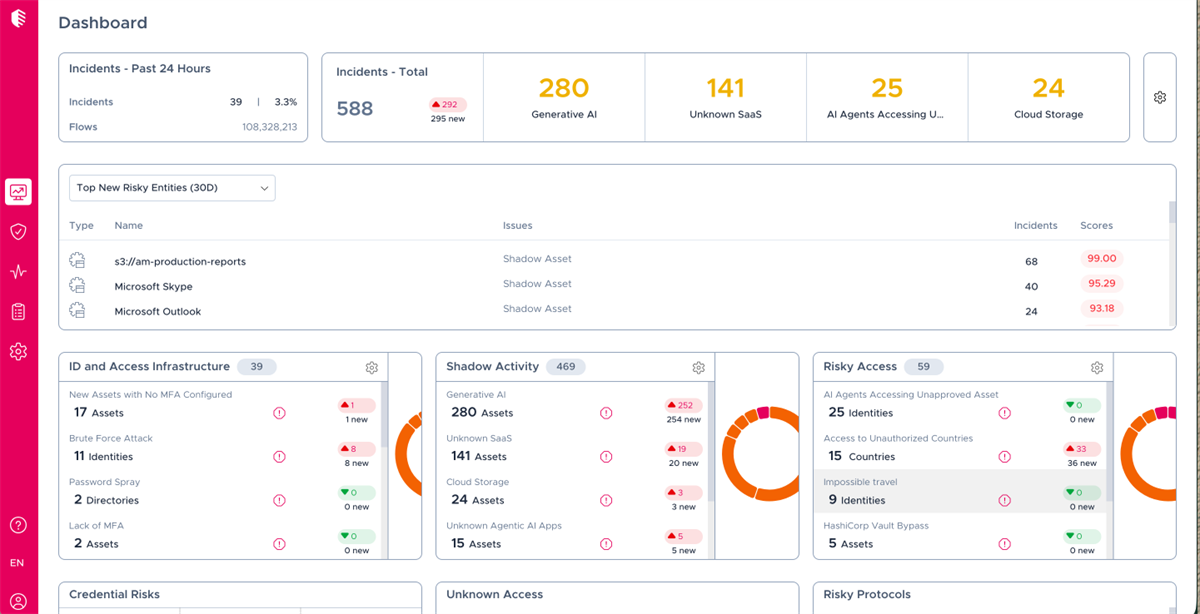Open ID and Access Infrastructure gear settings
Viewport: 1200px width, 614px height.
[x=372, y=368]
